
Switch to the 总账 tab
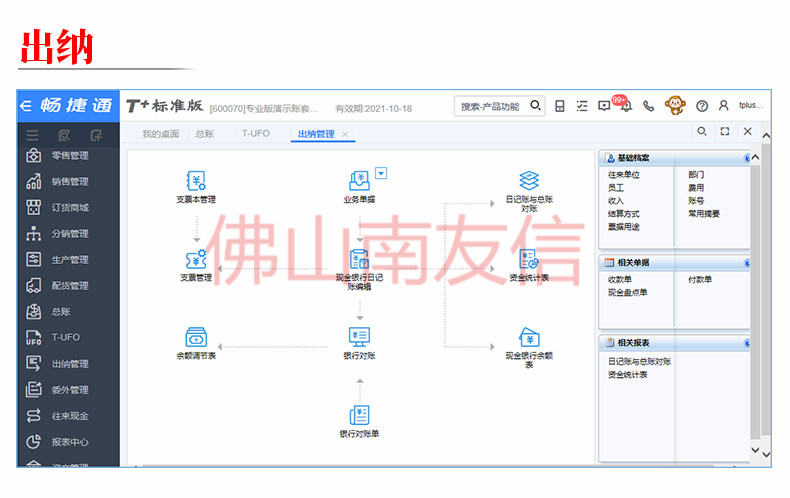(x=205, y=134)
